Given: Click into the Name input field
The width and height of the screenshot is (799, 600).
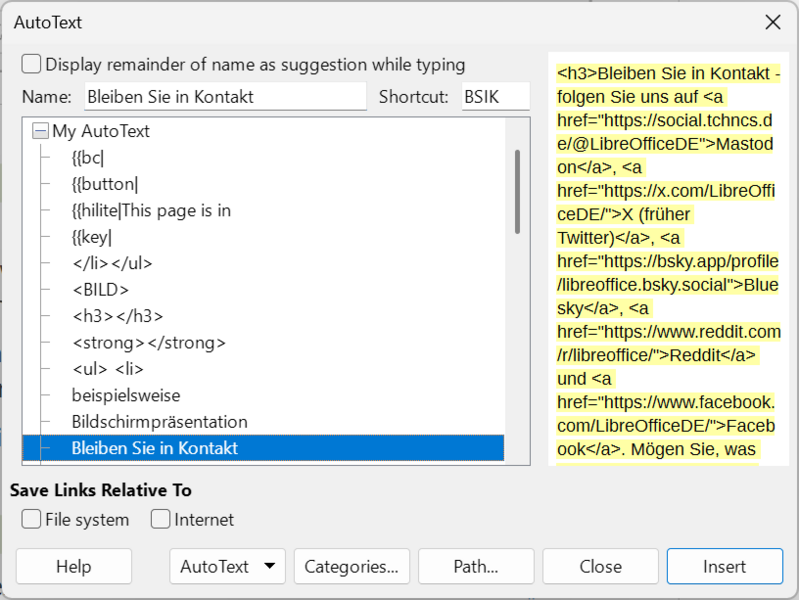Looking at the screenshot, I should [x=225, y=96].
